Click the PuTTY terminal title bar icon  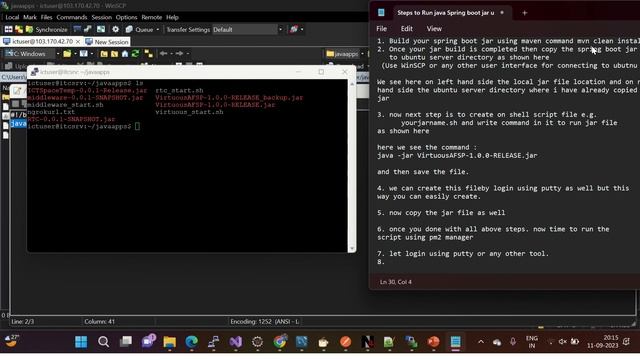pos(34,72)
